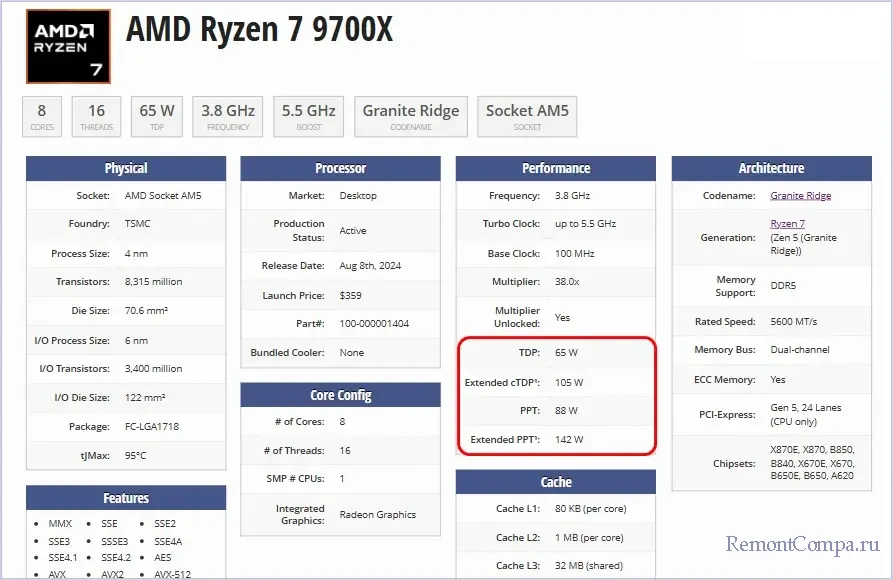The height and width of the screenshot is (580, 893).
Task: Click the Extended PPT 142 W value
Action: (569, 439)
